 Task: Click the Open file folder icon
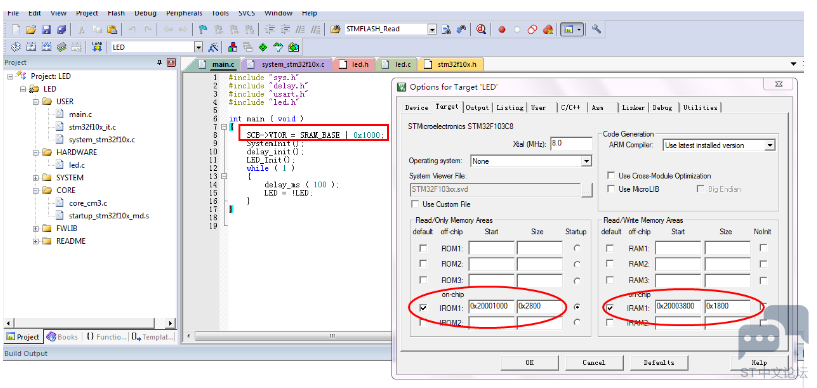[x=31, y=29]
